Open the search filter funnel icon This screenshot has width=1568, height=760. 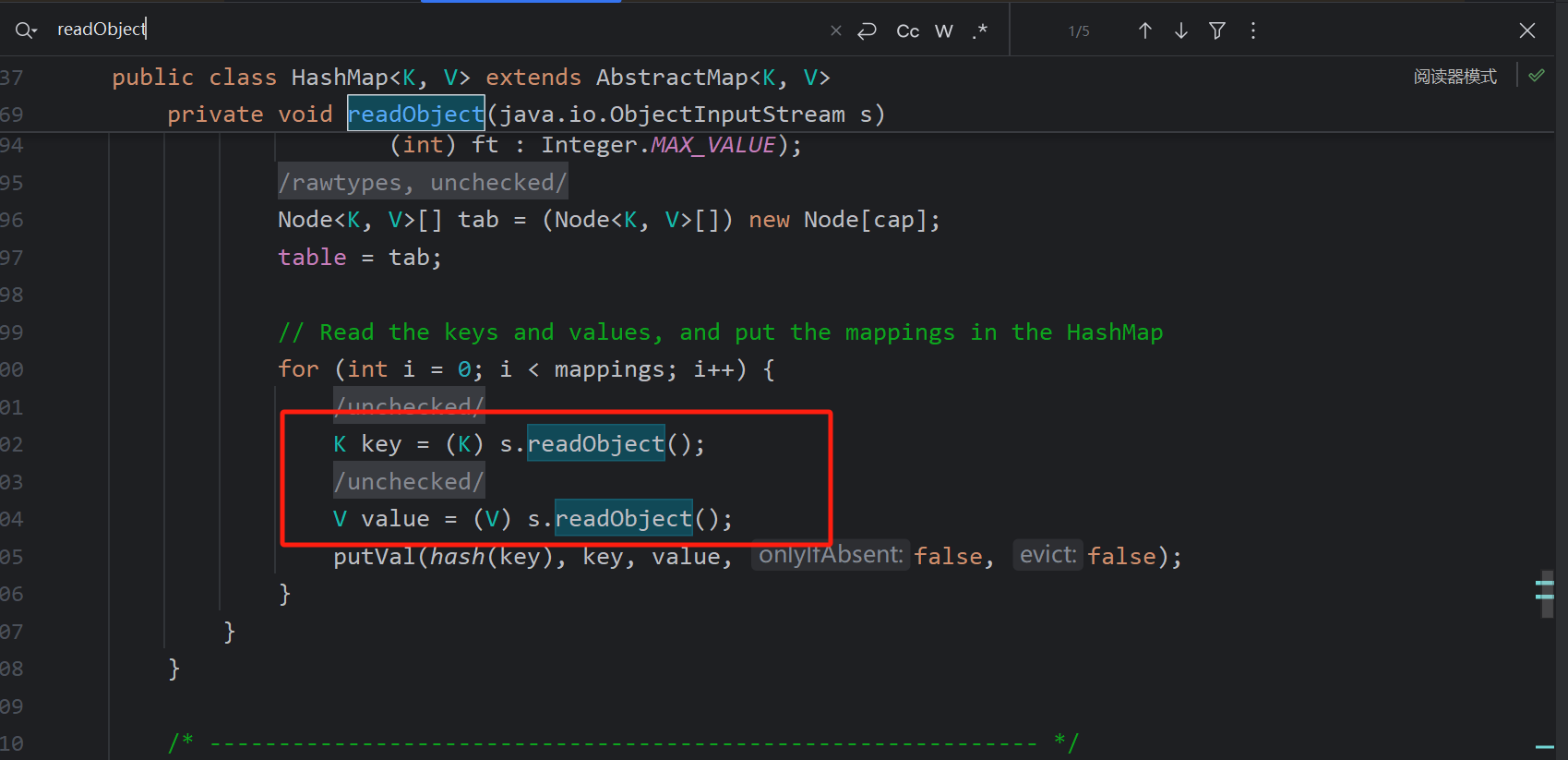(1217, 30)
